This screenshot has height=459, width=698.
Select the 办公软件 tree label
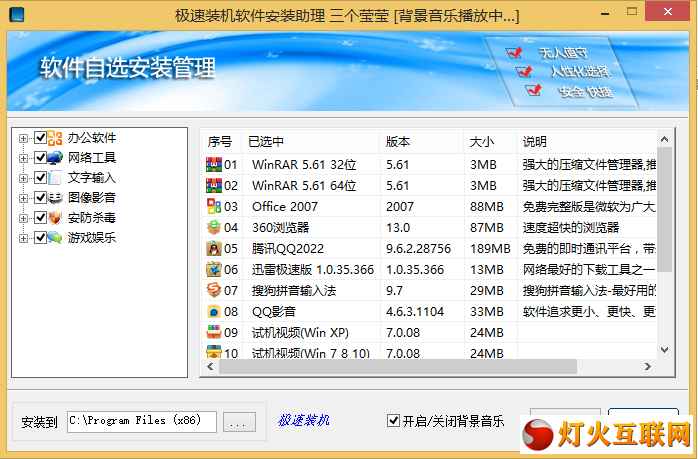point(92,138)
